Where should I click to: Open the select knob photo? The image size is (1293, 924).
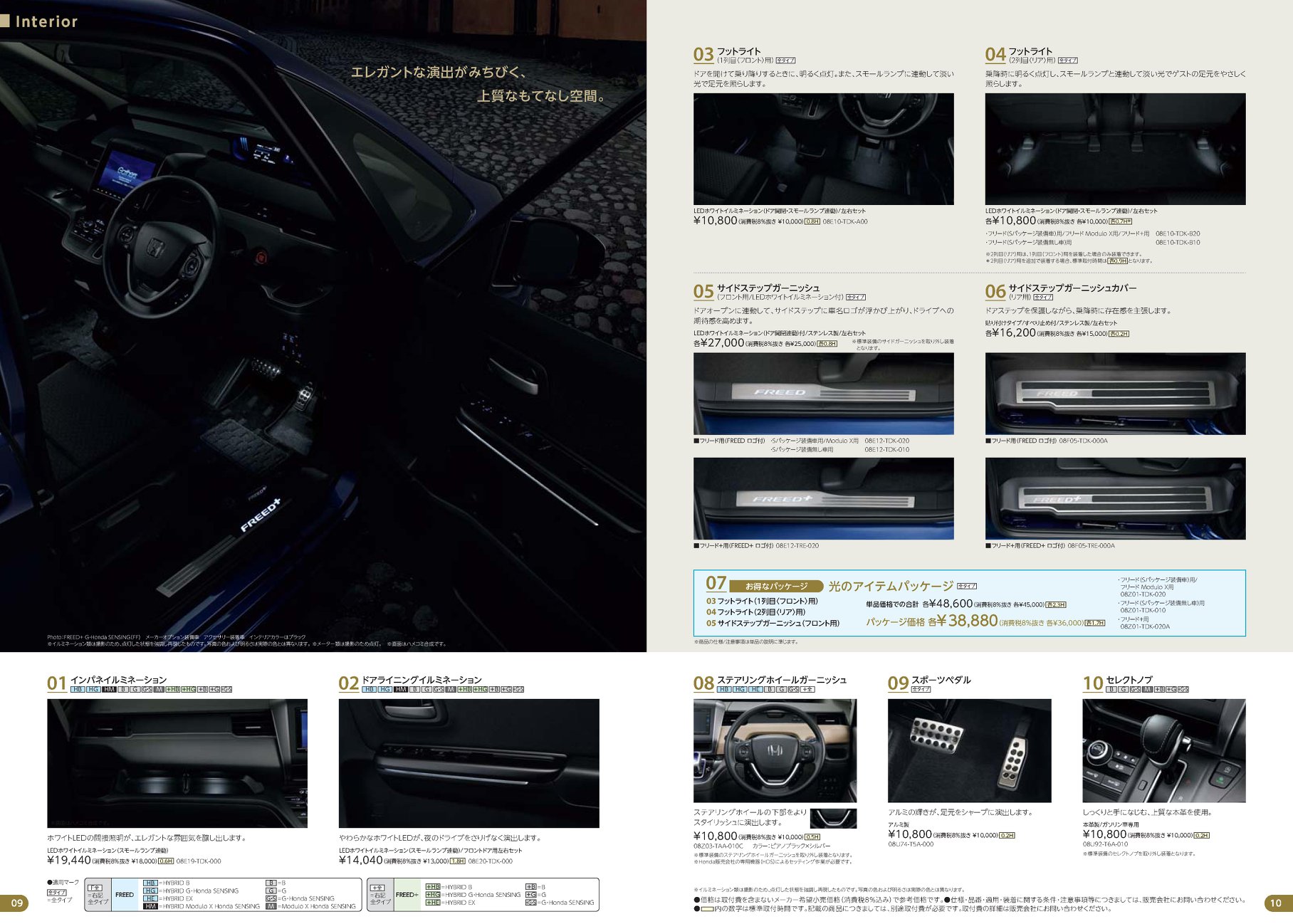click(x=1163, y=750)
